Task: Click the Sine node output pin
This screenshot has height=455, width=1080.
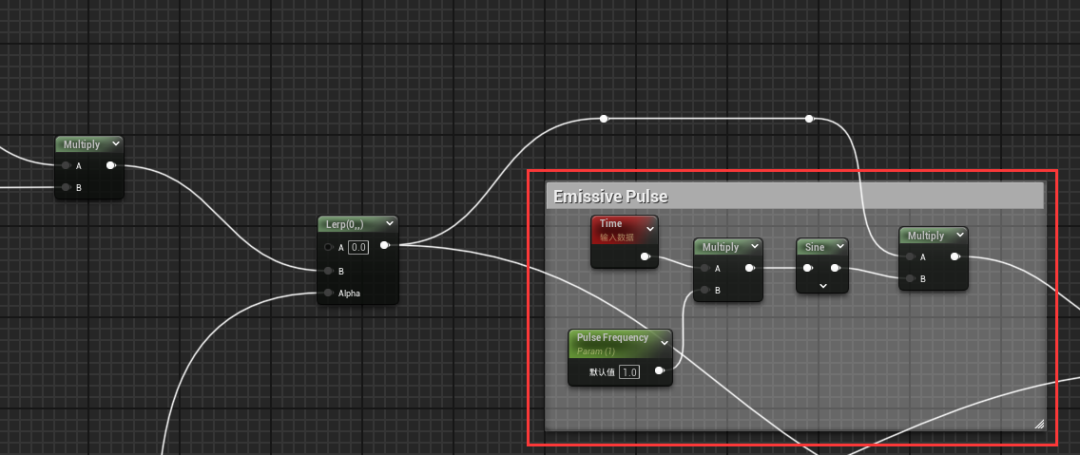Action: [835, 268]
